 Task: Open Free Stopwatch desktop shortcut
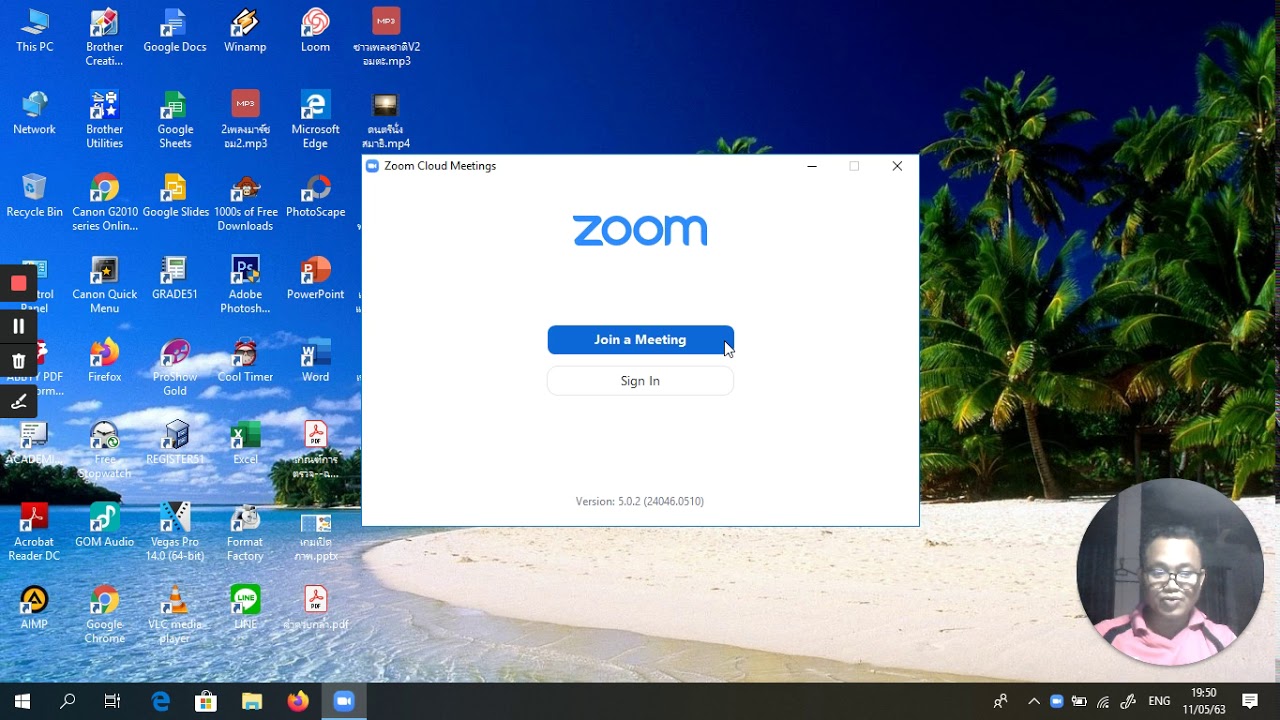[104, 450]
